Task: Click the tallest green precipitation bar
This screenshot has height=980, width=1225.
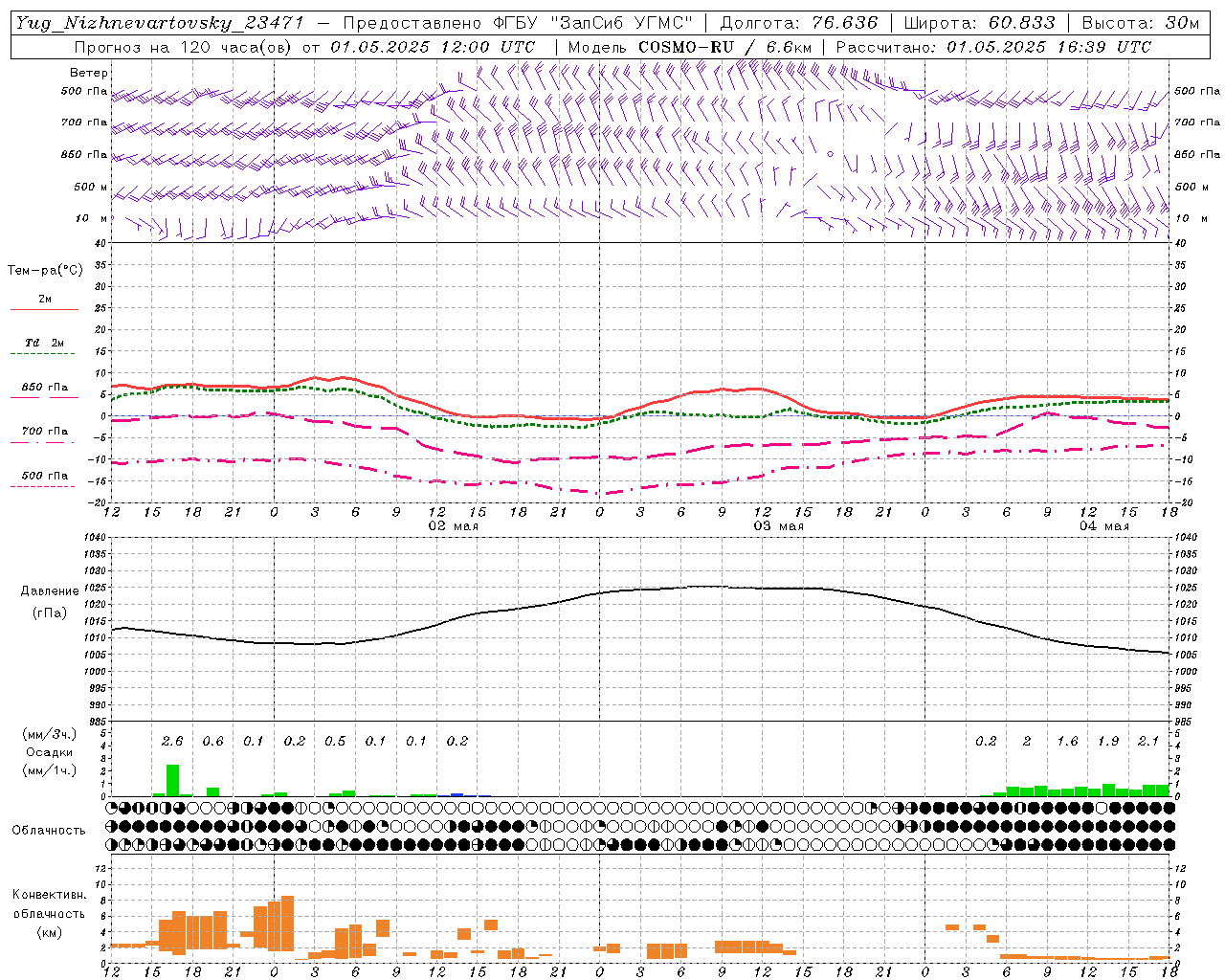Action: click(x=172, y=780)
